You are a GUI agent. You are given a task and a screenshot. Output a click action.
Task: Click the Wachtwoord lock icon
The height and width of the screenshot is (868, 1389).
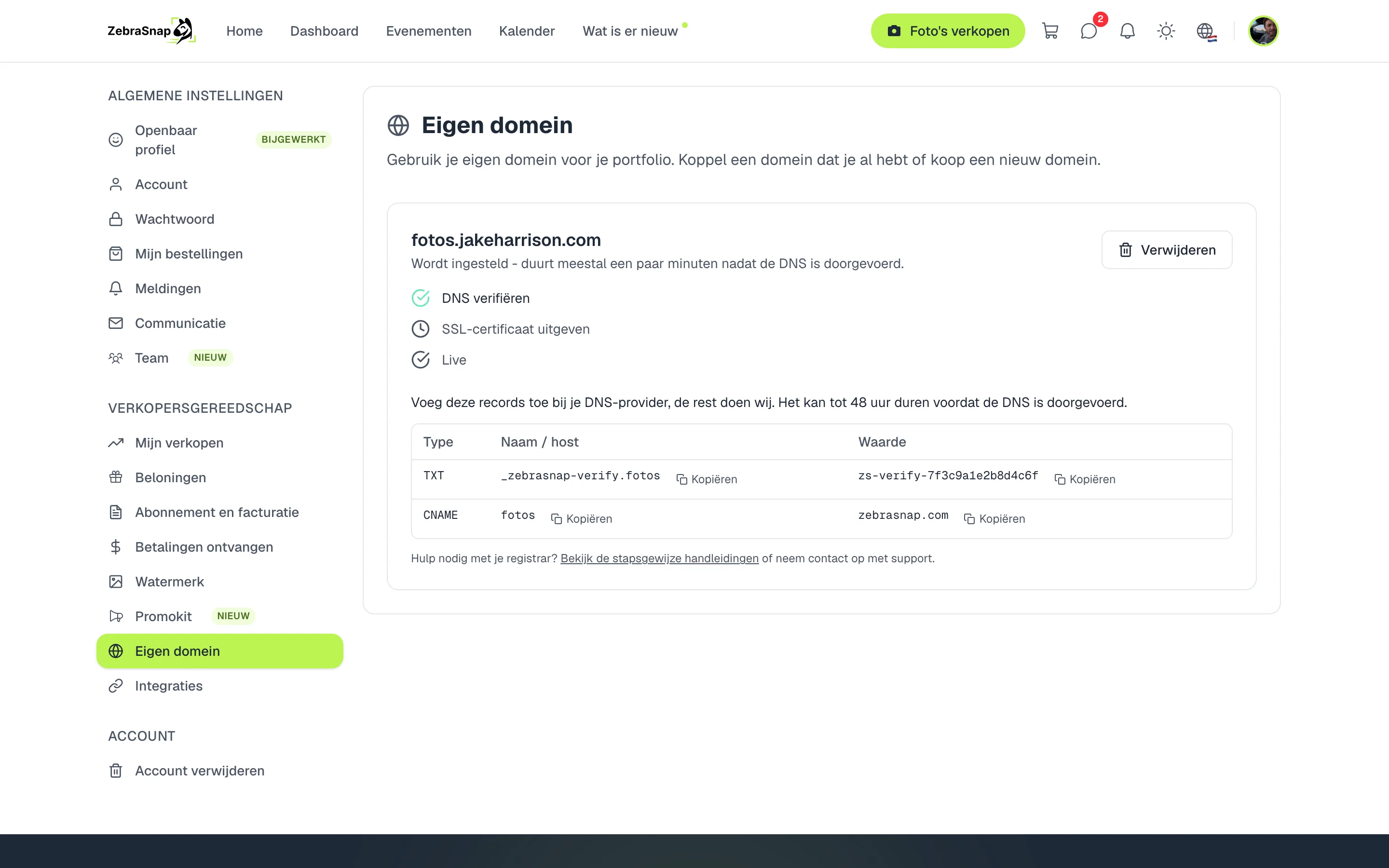pyautogui.click(x=116, y=219)
